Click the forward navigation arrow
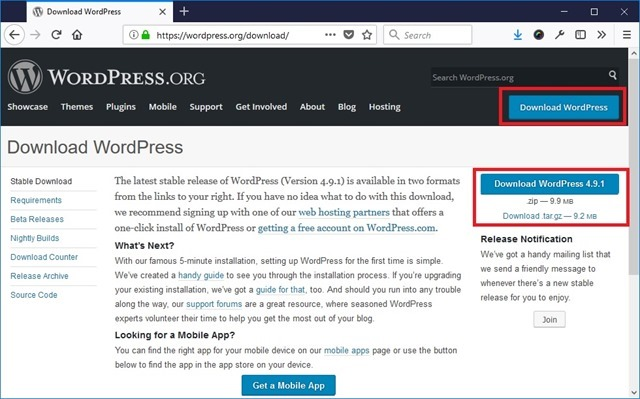 36,35
